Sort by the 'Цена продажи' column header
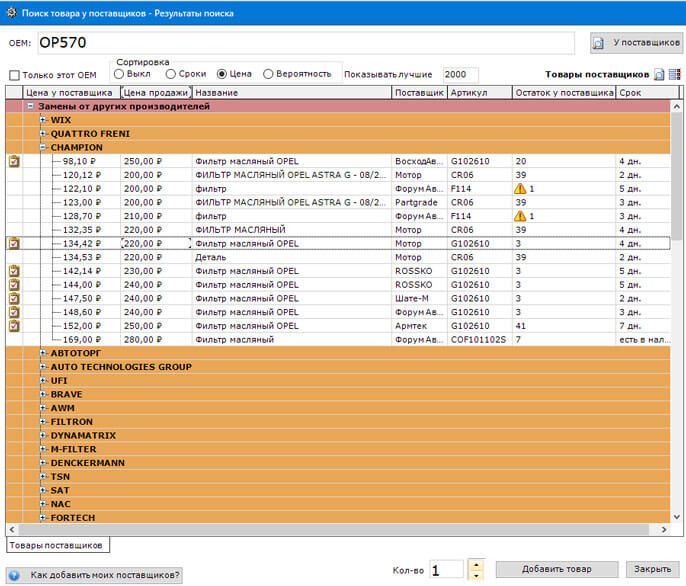This screenshot has height=586, width=686. [155, 92]
